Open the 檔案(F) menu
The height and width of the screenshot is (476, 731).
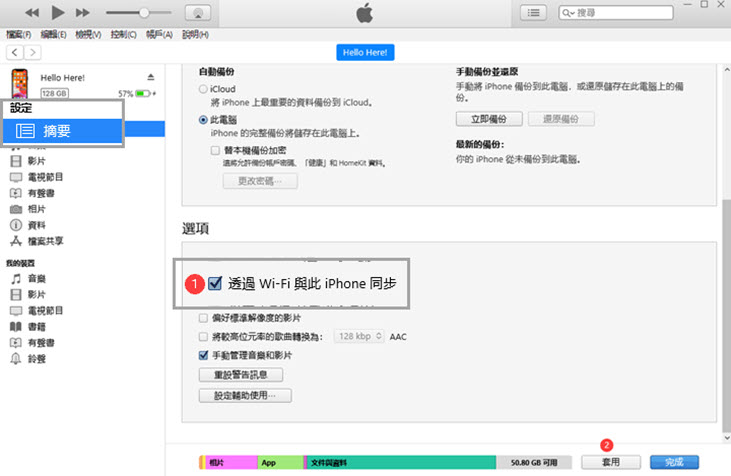[18, 34]
